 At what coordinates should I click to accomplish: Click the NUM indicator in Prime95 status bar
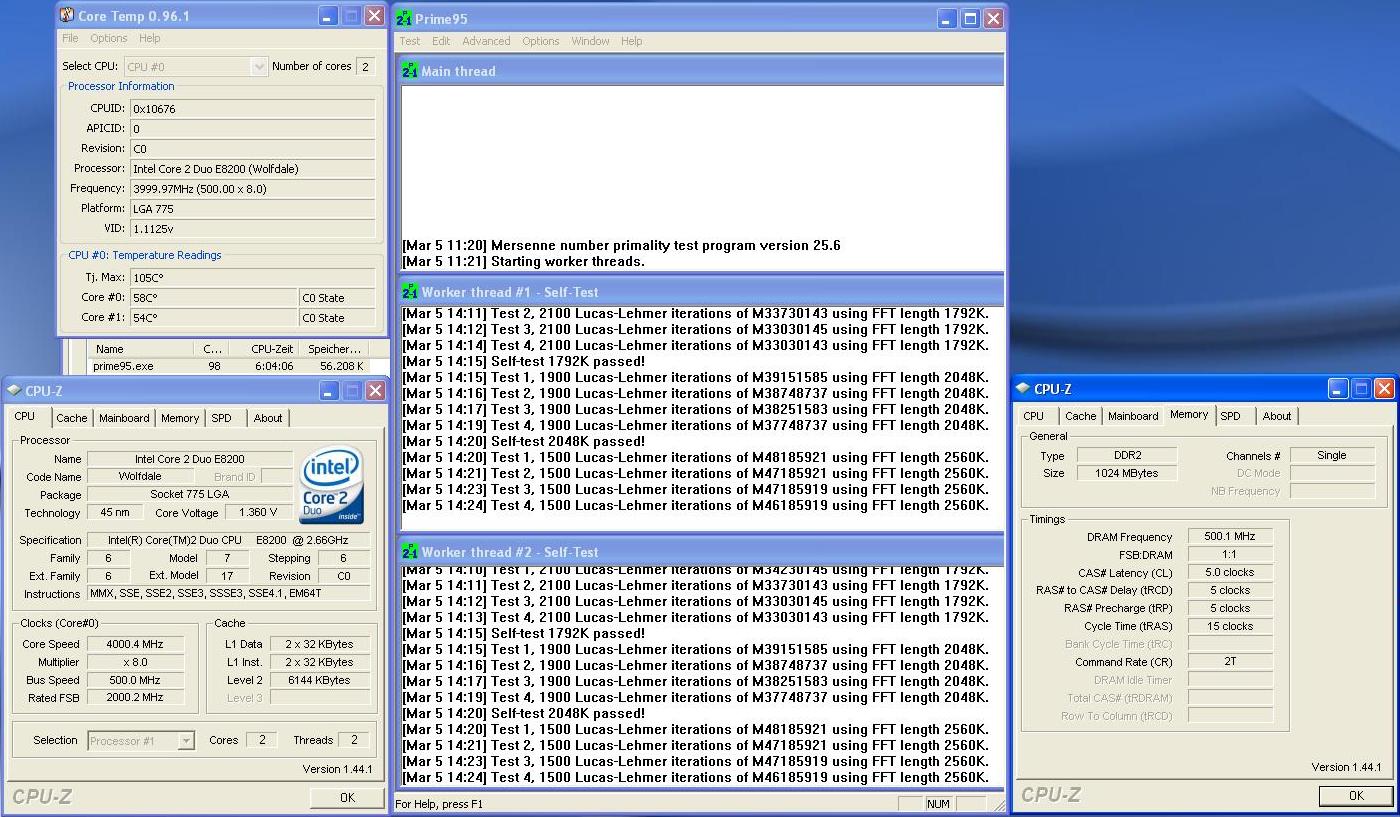938,804
